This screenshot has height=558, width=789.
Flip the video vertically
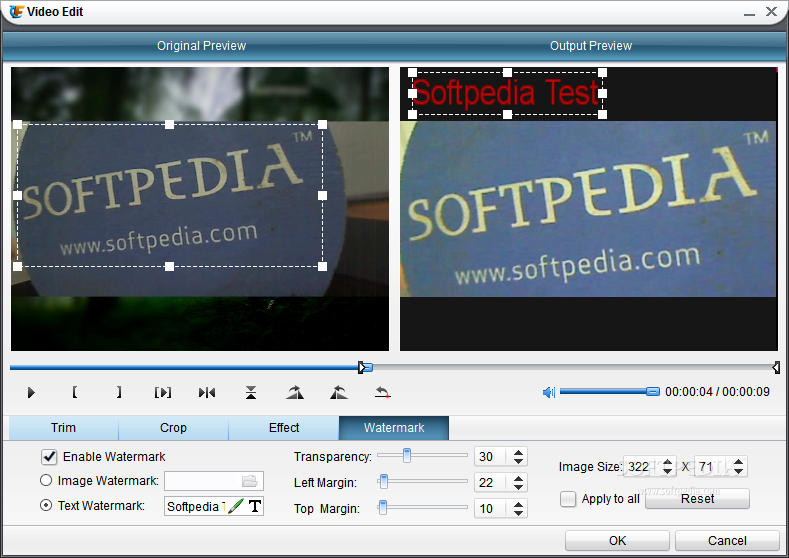click(251, 392)
